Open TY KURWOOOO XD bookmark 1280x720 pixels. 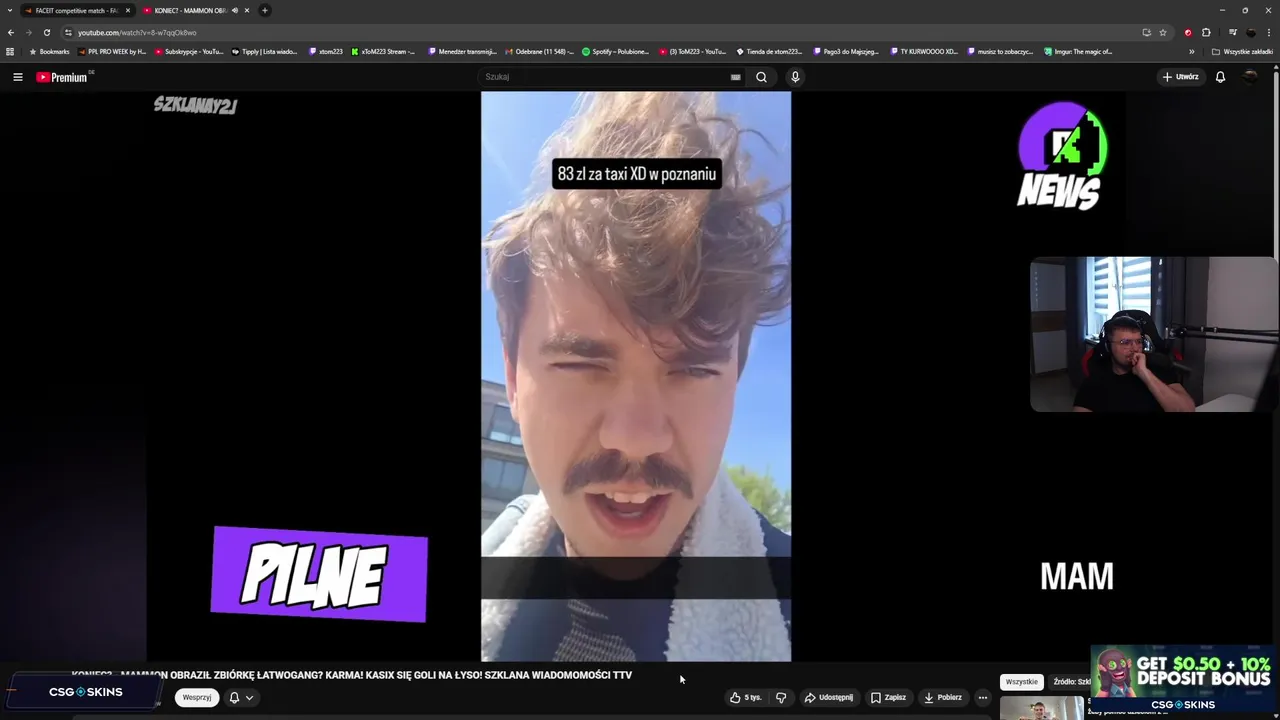923,51
